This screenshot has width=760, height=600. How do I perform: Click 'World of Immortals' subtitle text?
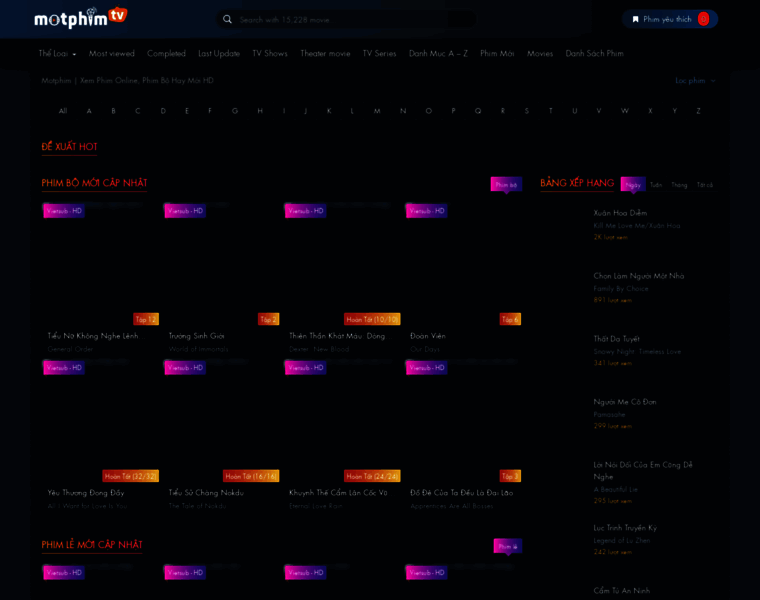[x=198, y=349]
